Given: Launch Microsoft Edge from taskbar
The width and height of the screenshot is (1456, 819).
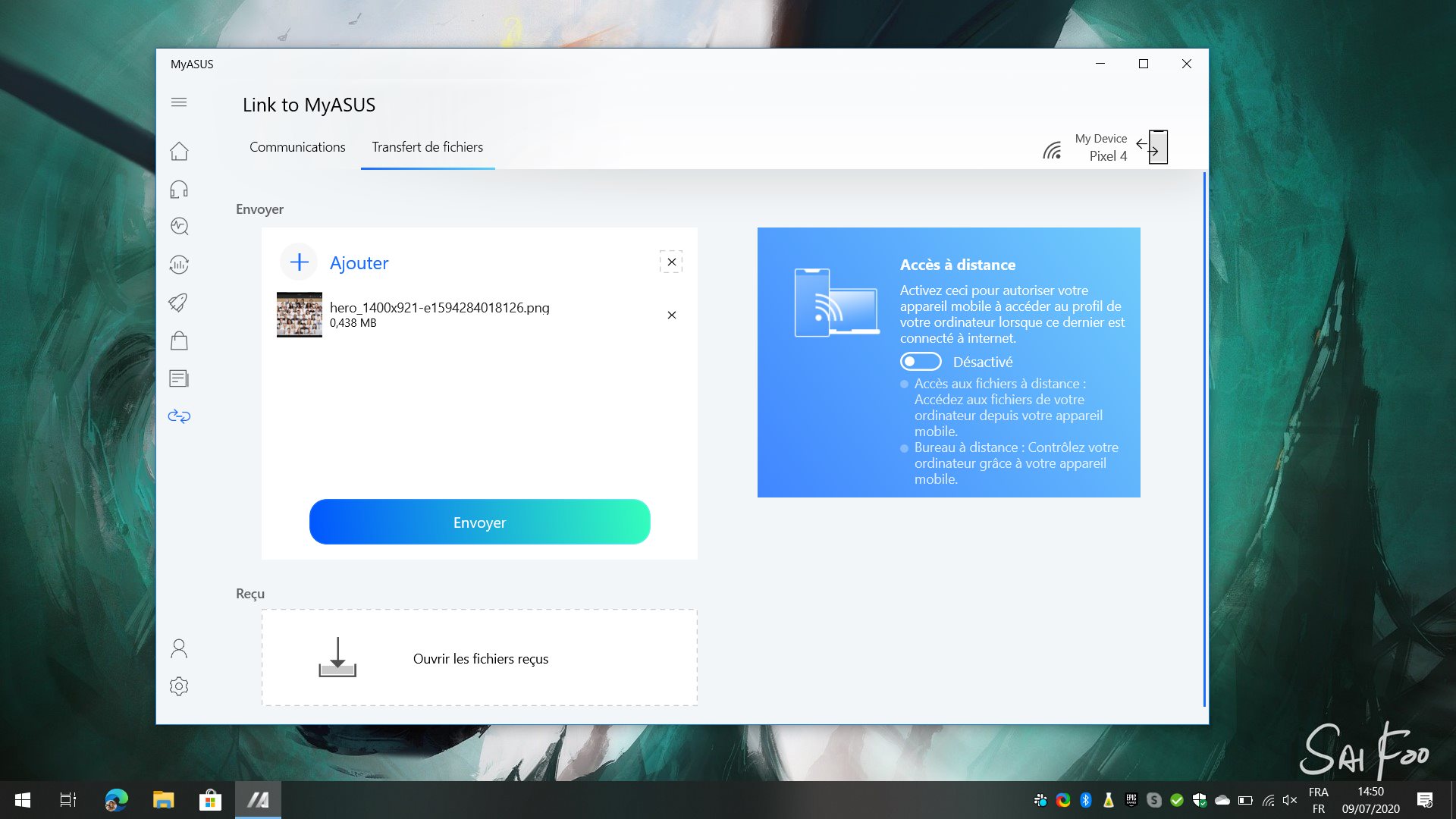Looking at the screenshot, I should point(117,800).
